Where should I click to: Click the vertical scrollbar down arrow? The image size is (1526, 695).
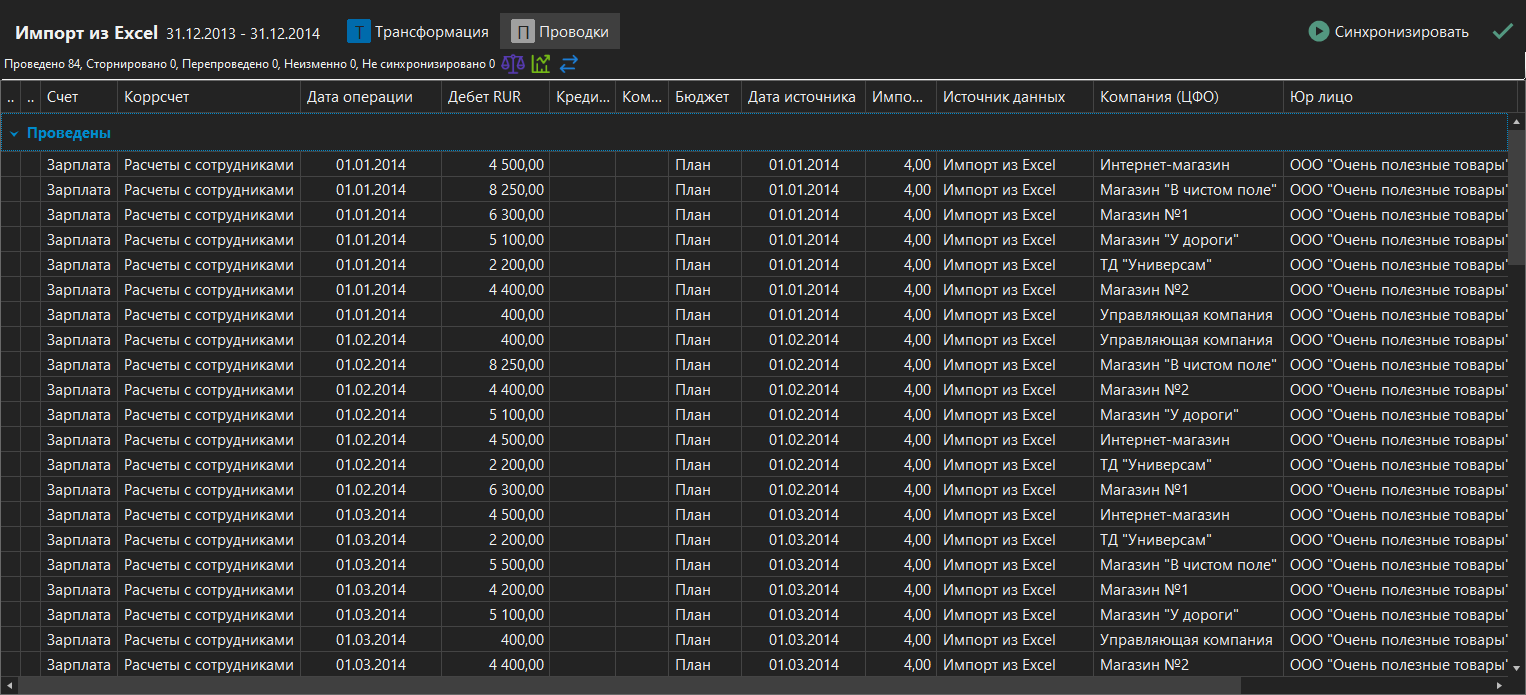pyautogui.click(x=1517, y=667)
